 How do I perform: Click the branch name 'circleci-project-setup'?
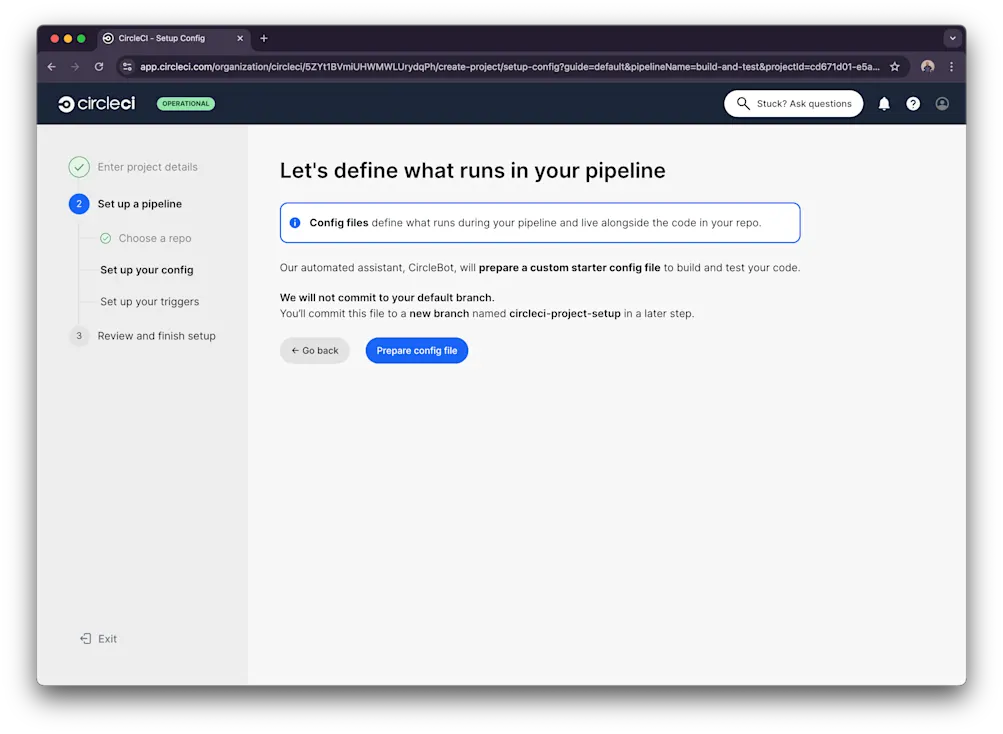[x=565, y=314]
